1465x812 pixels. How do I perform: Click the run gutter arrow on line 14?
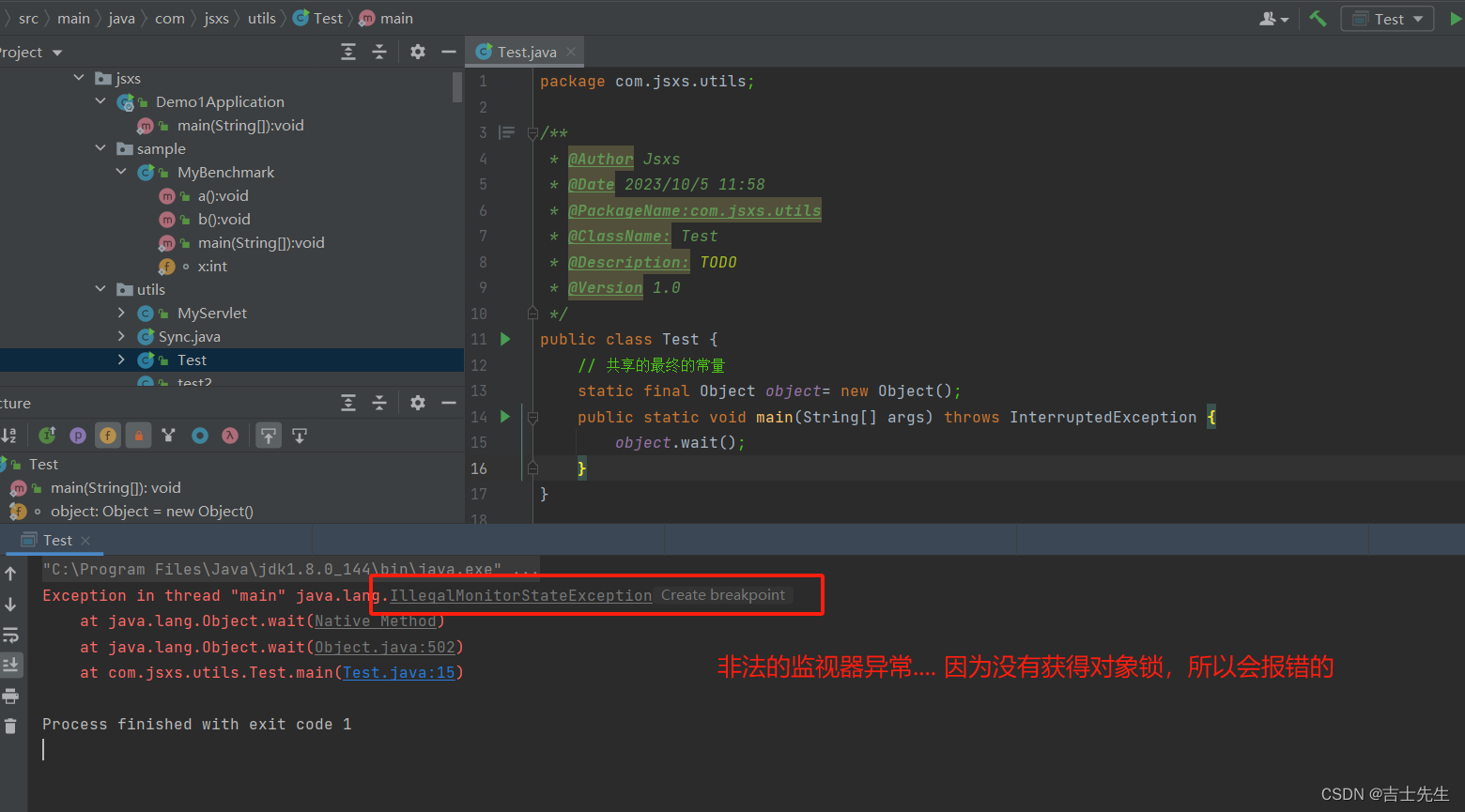(505, 416)
